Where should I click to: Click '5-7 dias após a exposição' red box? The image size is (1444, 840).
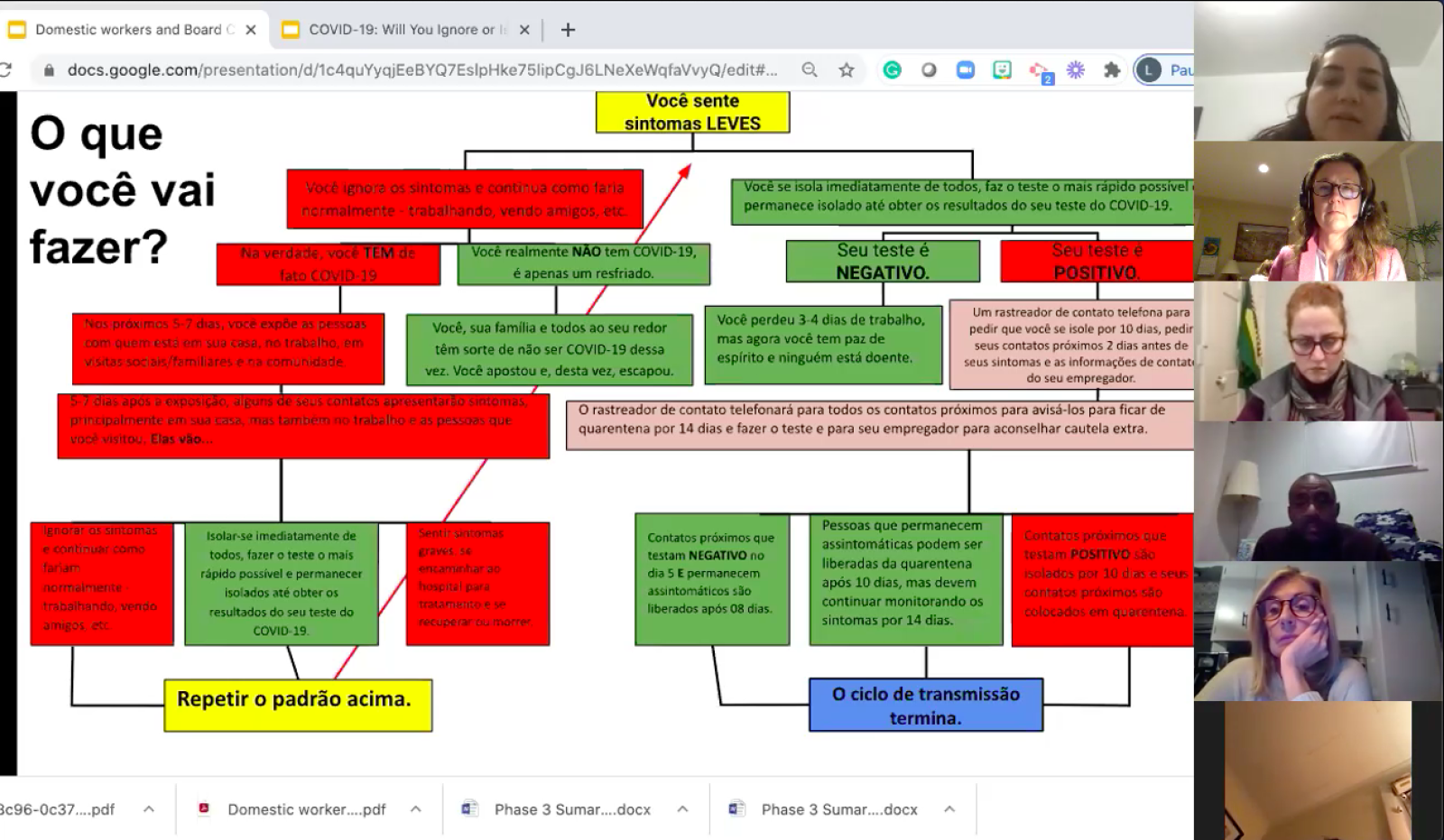(303, 426)
